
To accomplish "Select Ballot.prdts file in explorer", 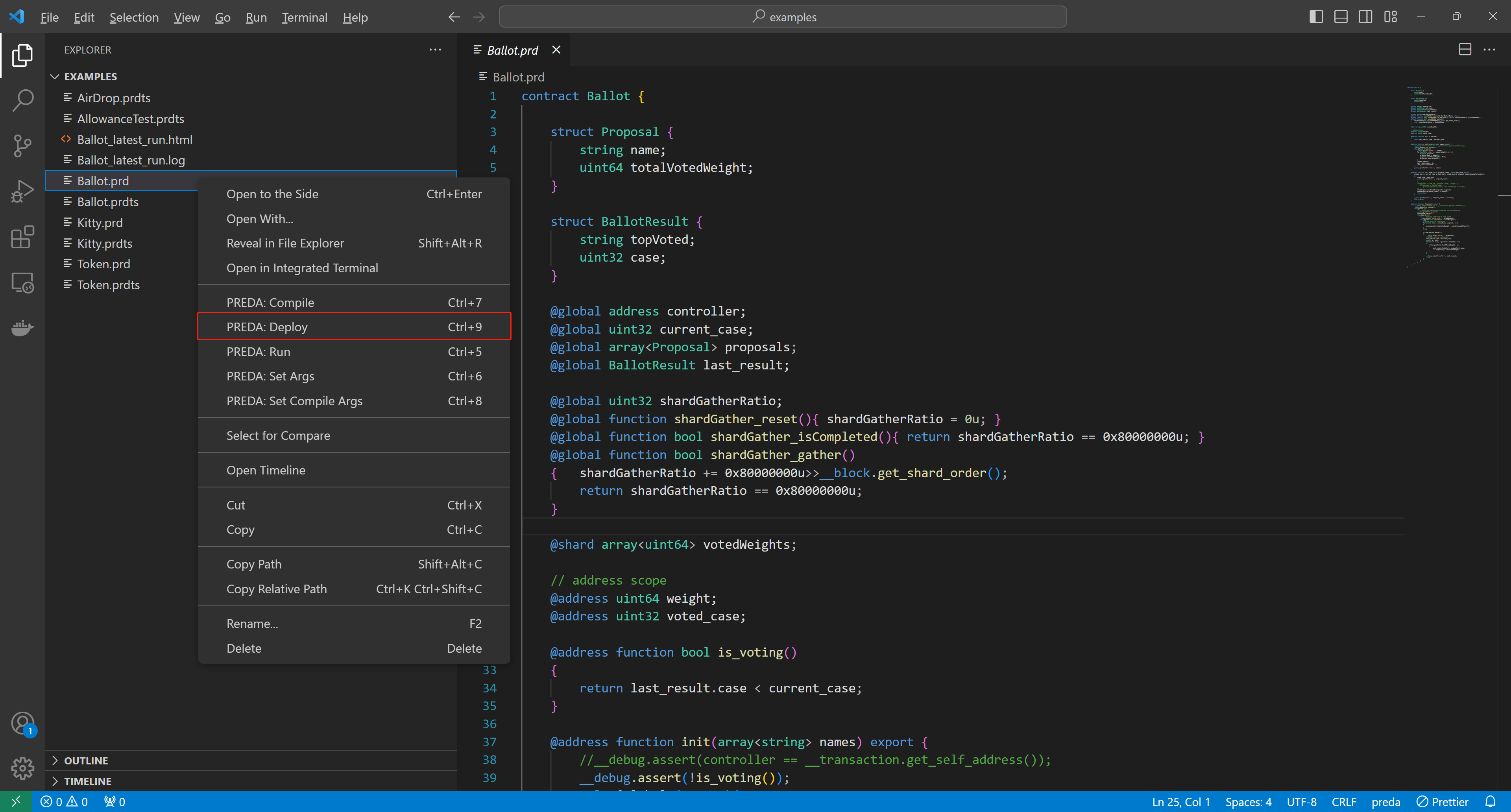I will click(107, 201).
